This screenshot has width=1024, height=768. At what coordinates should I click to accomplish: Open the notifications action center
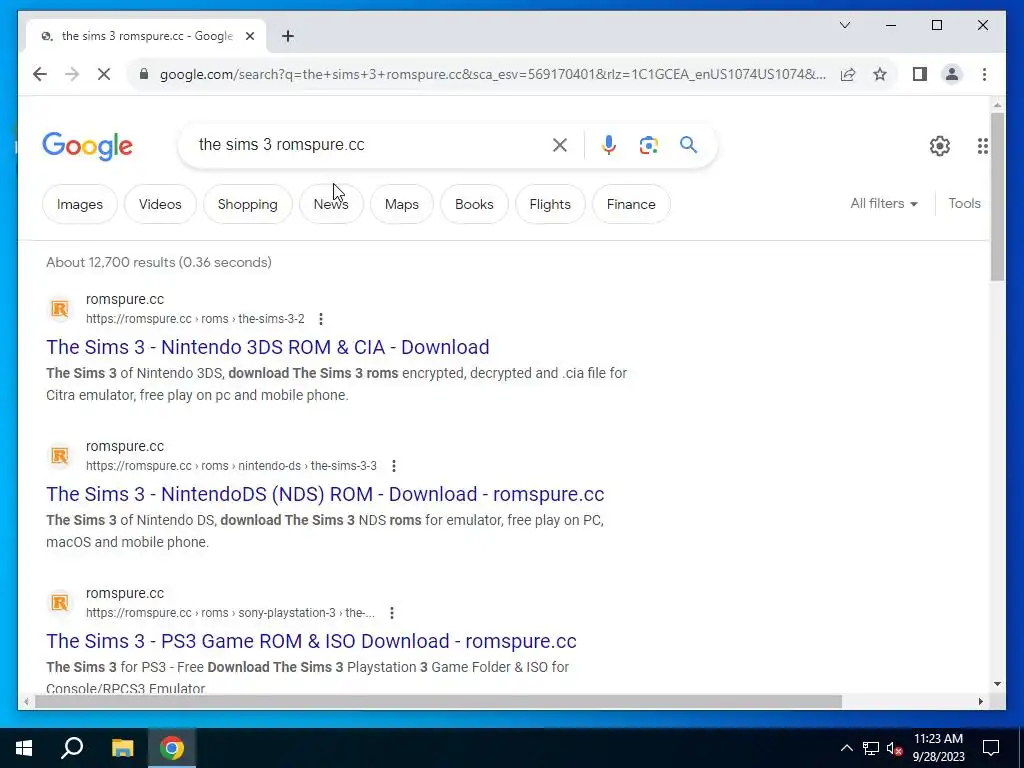coord(991,748)
